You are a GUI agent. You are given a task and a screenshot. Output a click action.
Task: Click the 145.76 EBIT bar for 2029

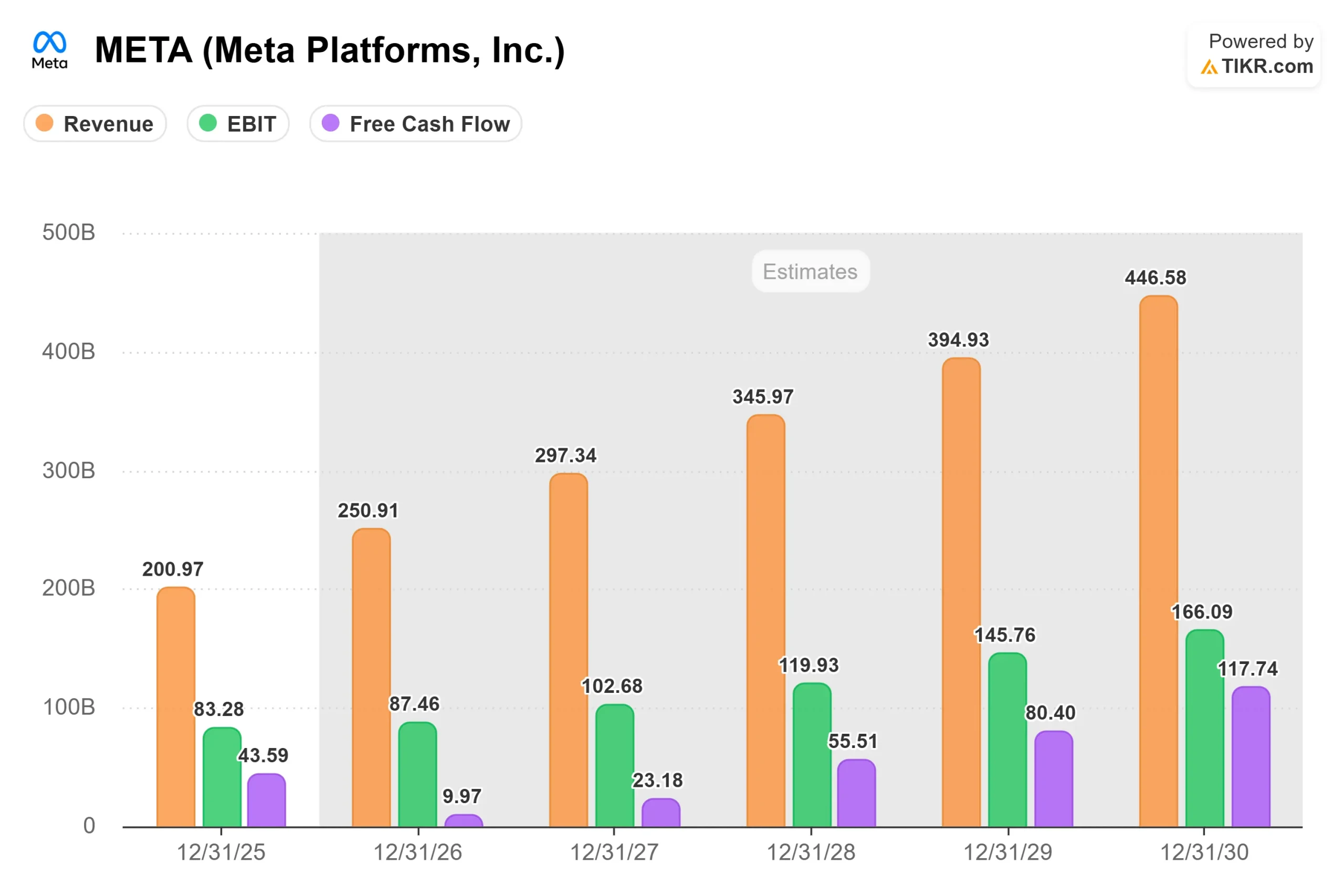pyautogui.click(x=1007, y=740)
